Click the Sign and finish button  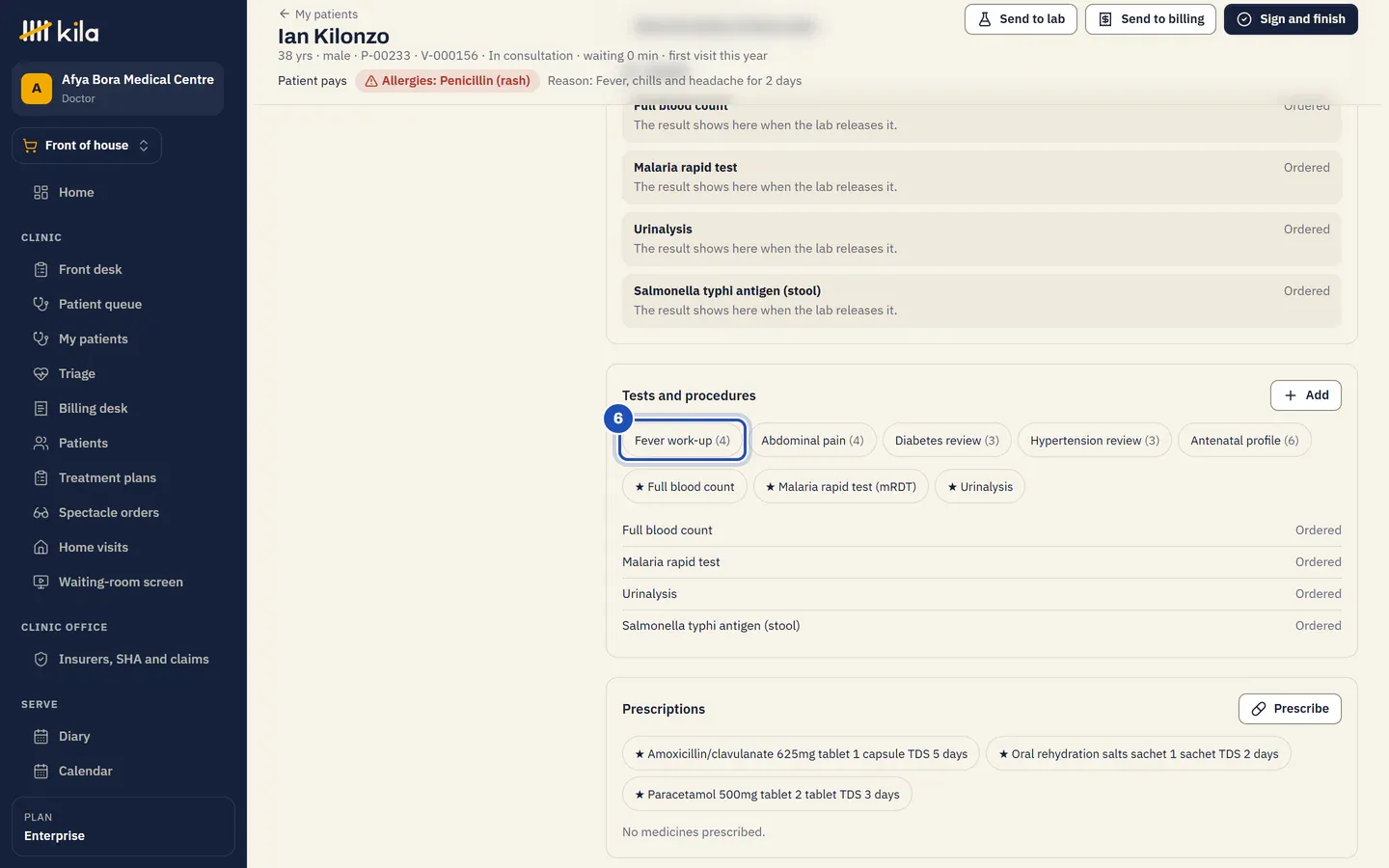1291,19
